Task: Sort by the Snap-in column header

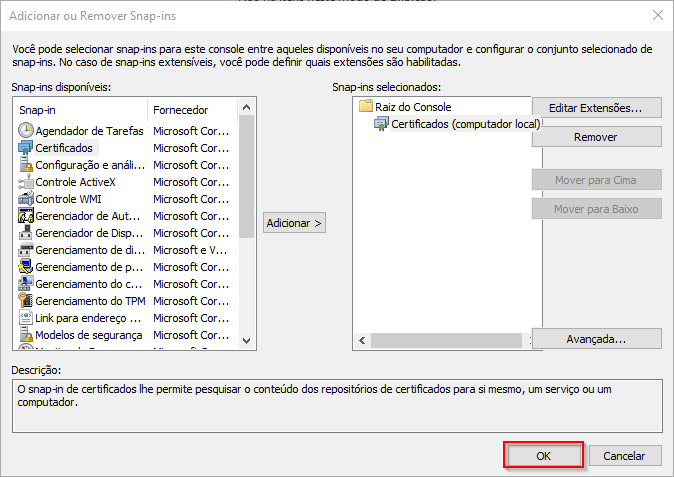Action: pos(81,110)
